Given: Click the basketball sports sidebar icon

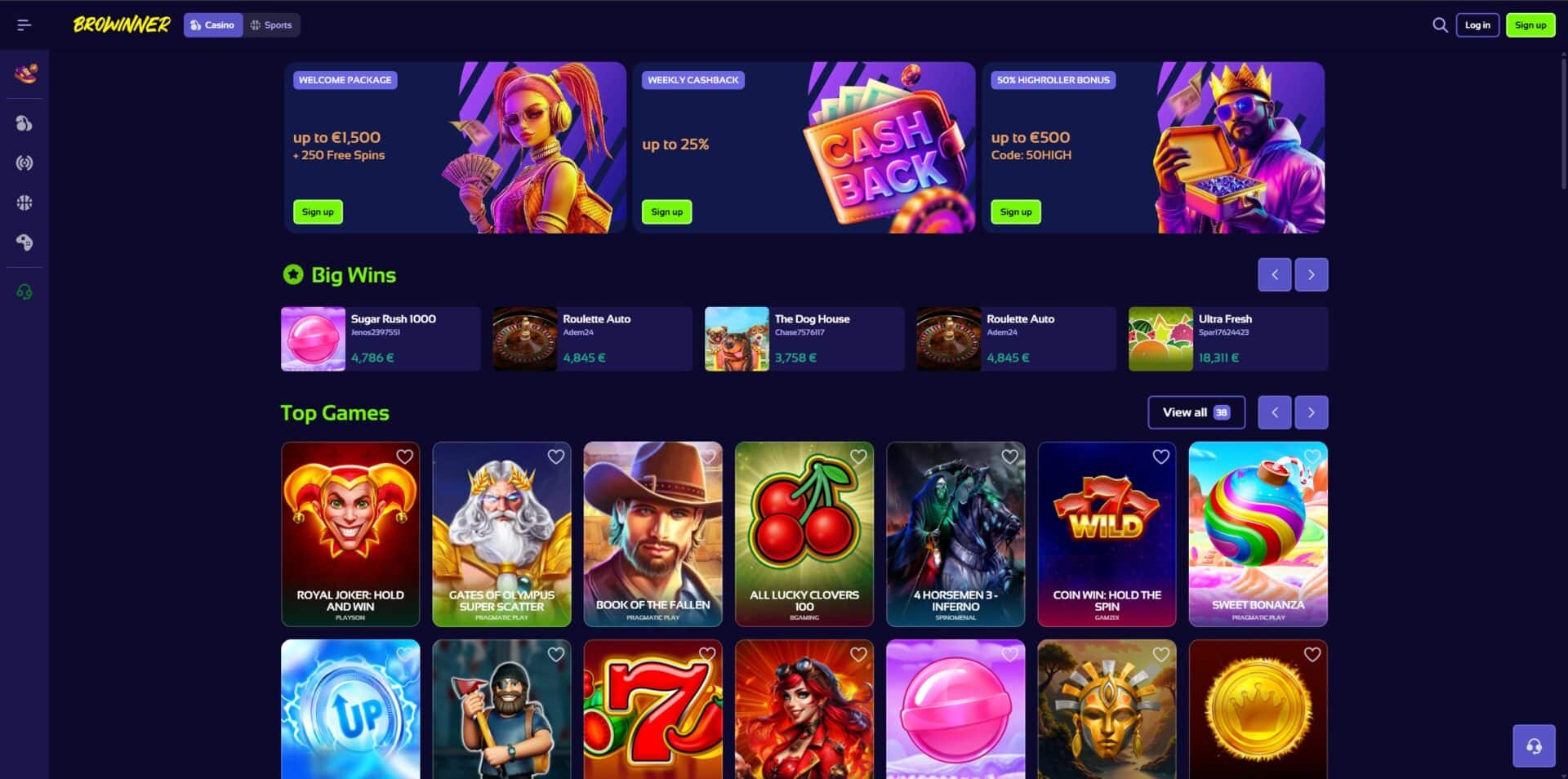Looking at the screenshot, I should 24,203.
